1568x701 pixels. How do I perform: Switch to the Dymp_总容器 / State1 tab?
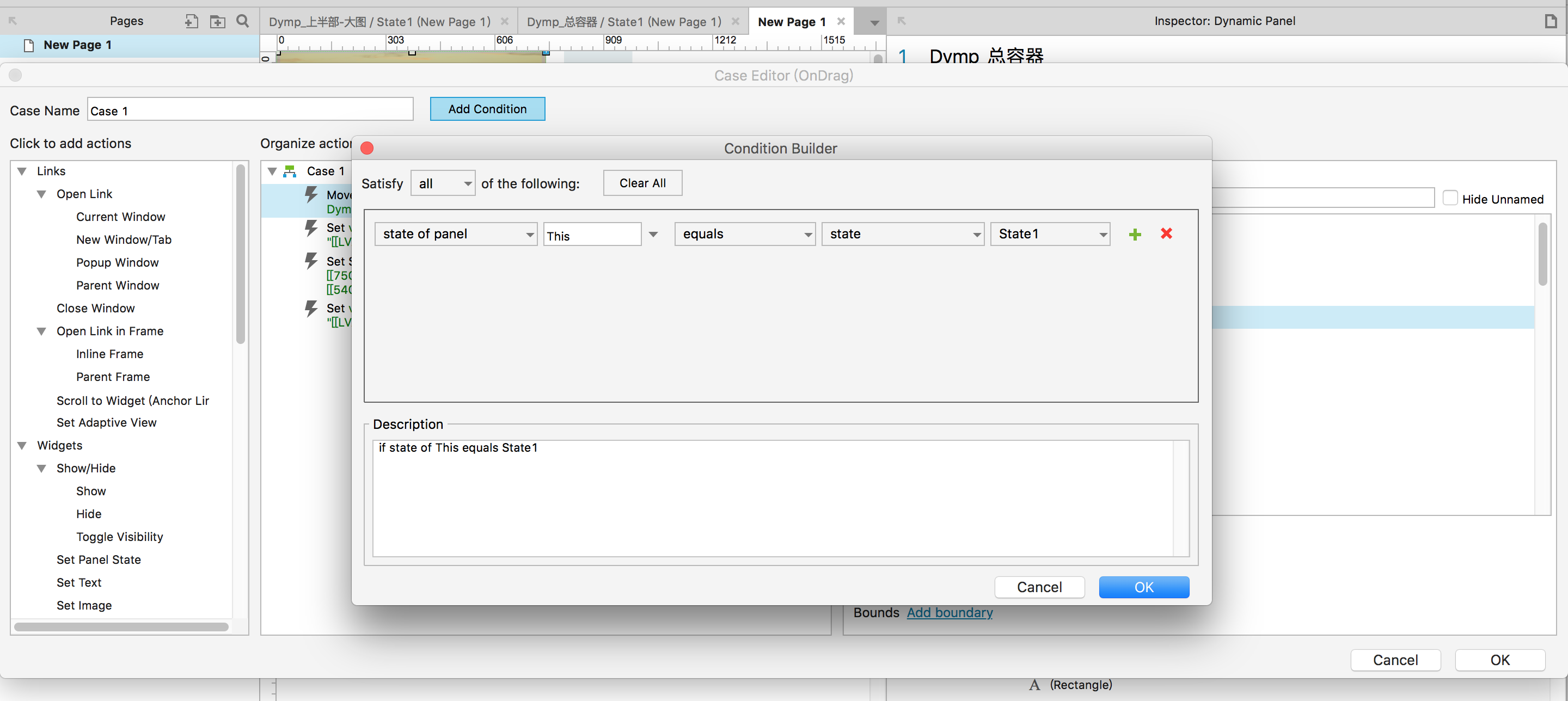tap(623, 22)
